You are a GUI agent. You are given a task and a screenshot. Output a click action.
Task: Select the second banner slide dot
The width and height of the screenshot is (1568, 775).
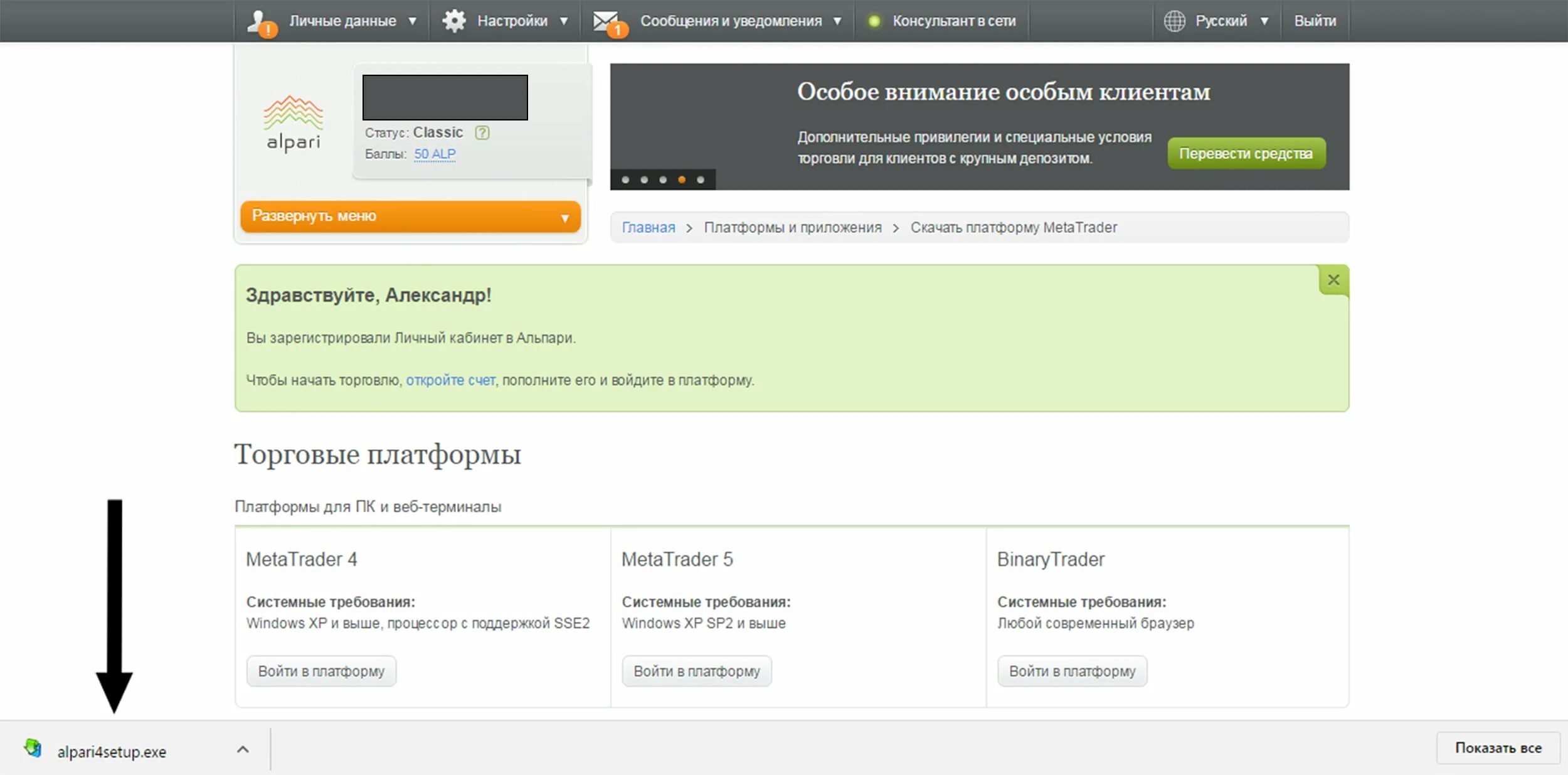(x=644, y=180)
